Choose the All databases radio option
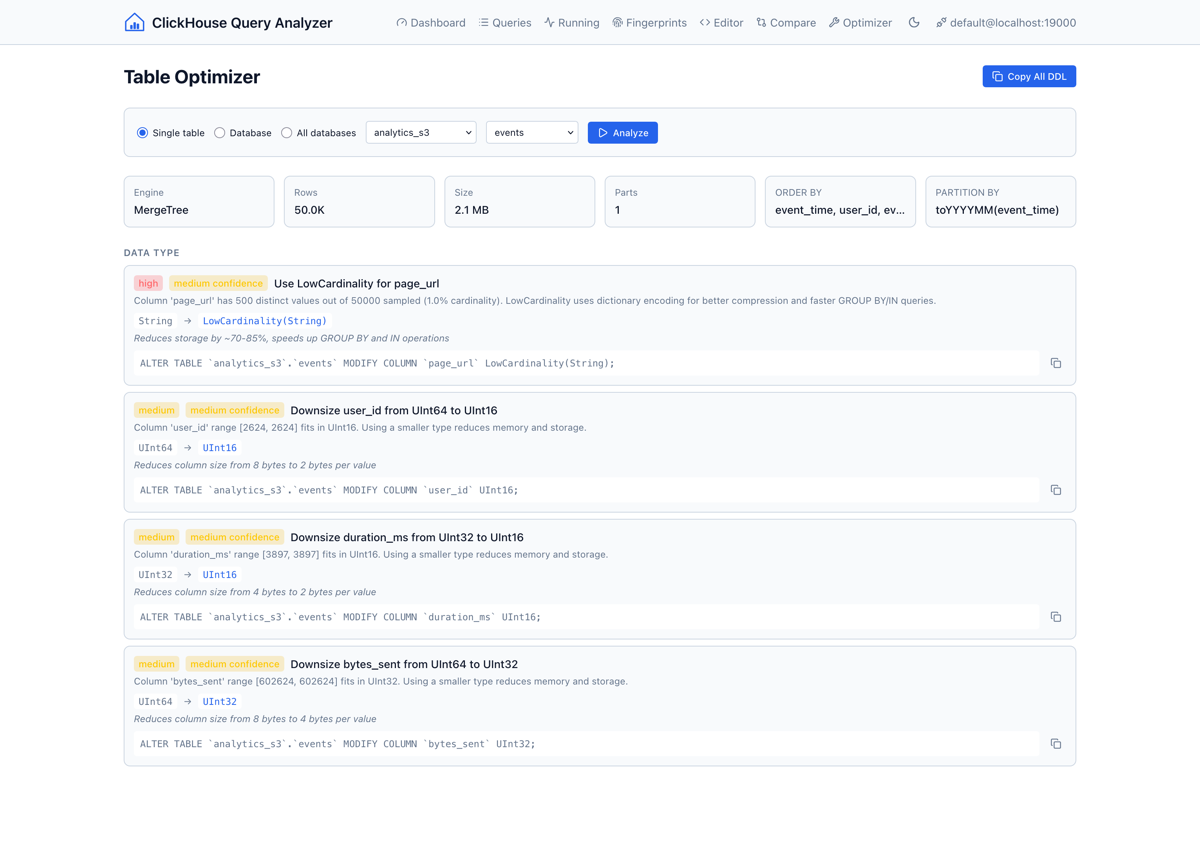1200x845 pixels. pyautogui.click(x=287, y=133)
